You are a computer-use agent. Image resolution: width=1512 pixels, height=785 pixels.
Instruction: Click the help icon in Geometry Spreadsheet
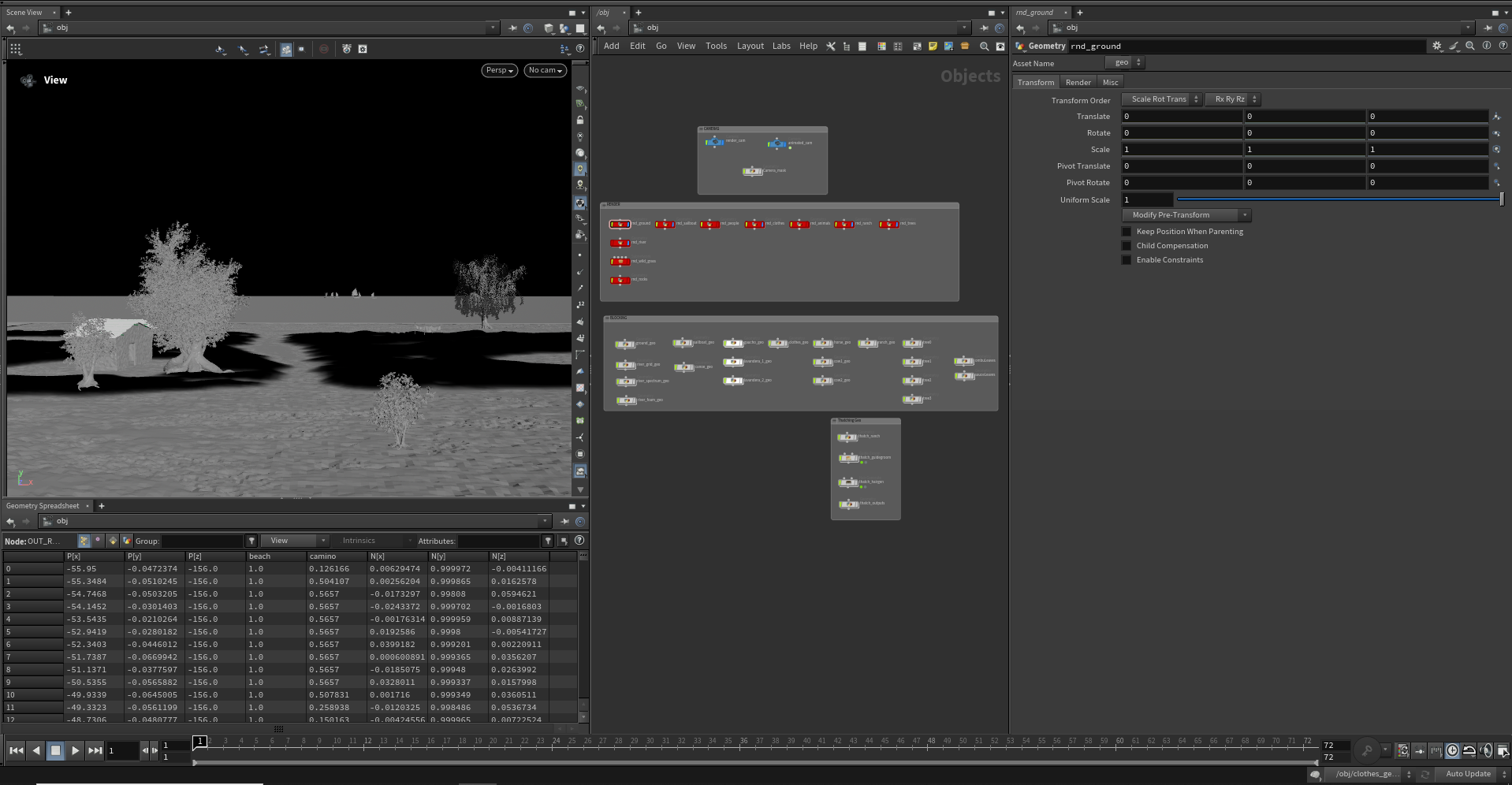(x=579, y=541)
